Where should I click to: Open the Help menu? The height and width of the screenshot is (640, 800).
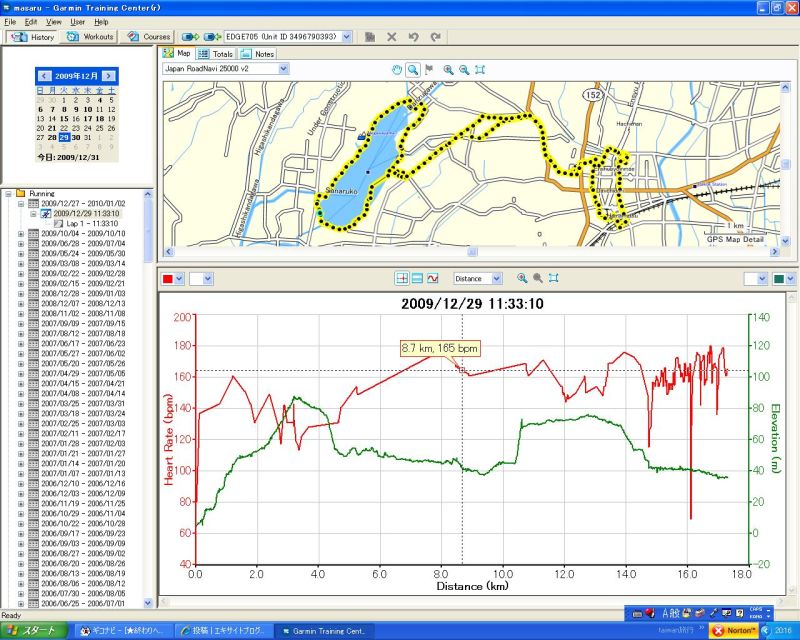coord(101,22)
